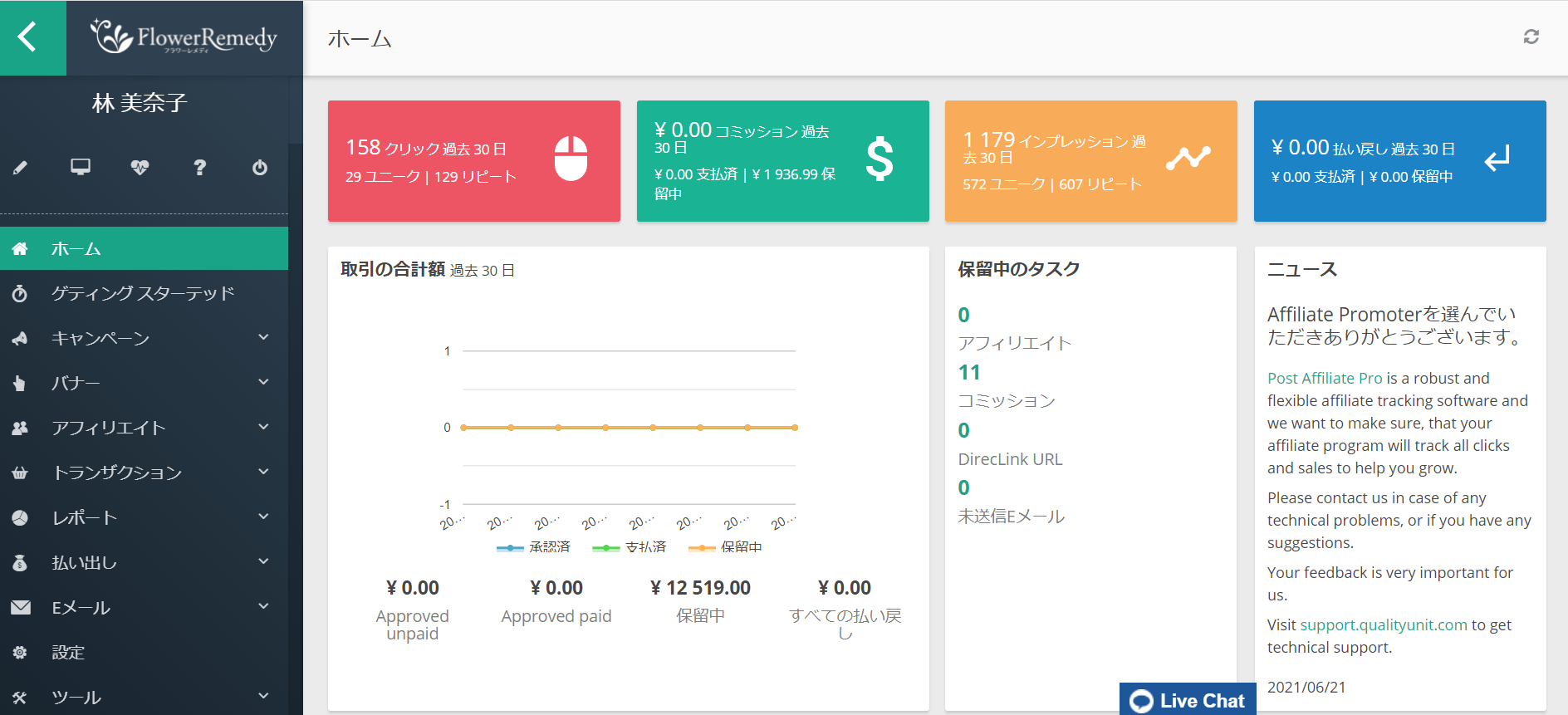Expand the Eメール menu chevron
Screen dimensions: 1568x715
(263, 606)
